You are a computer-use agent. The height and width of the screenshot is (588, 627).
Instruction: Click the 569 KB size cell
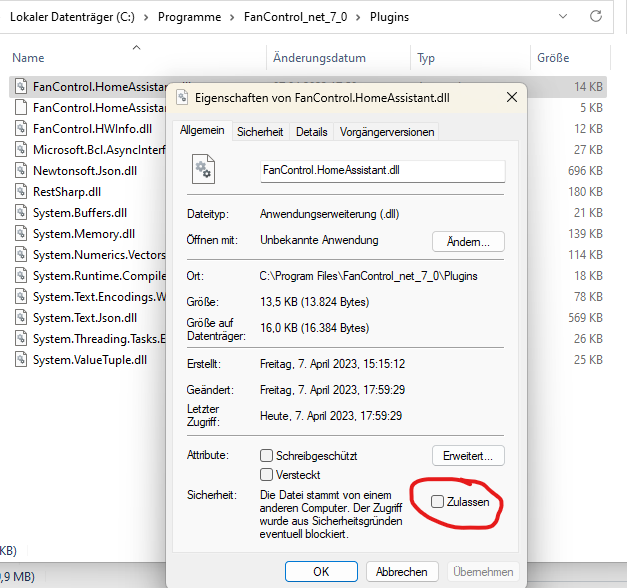[x=585, y=318]
